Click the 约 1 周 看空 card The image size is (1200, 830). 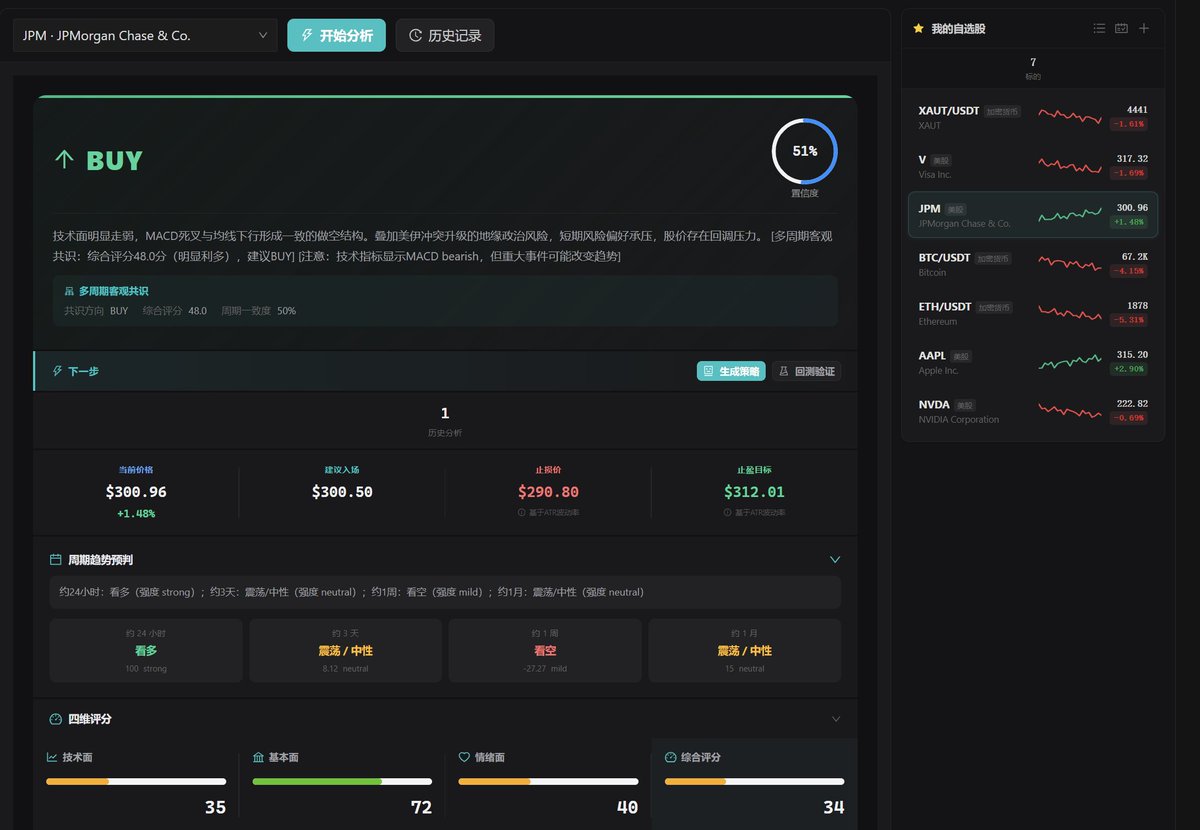pos(545,651)
